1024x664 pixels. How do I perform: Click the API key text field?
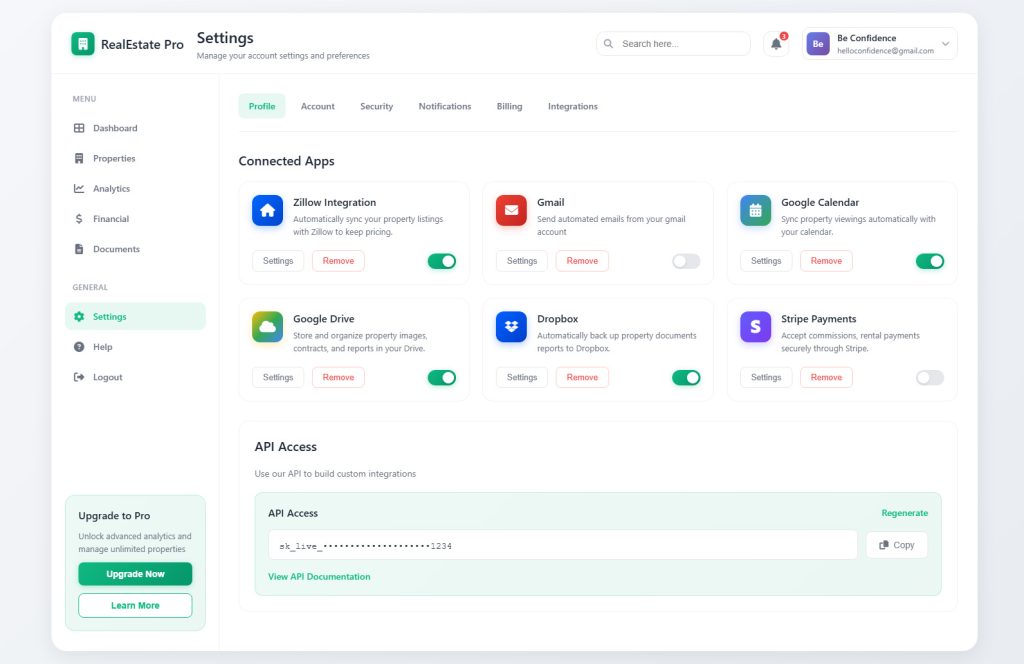tap(562, 545)
